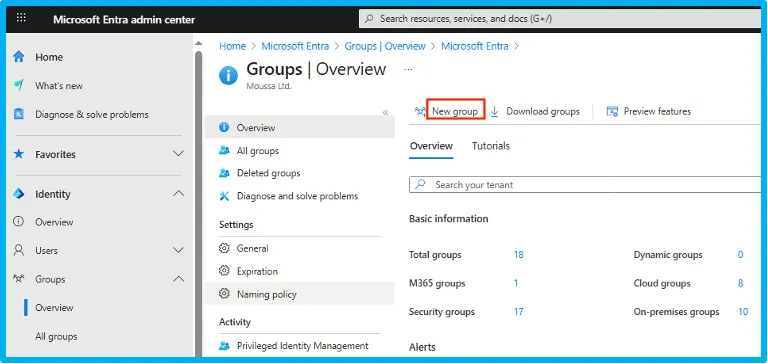This screenshot has height=364, width=768.
Task: Click the Basic information heading
Action: click(x=449, y=219)
